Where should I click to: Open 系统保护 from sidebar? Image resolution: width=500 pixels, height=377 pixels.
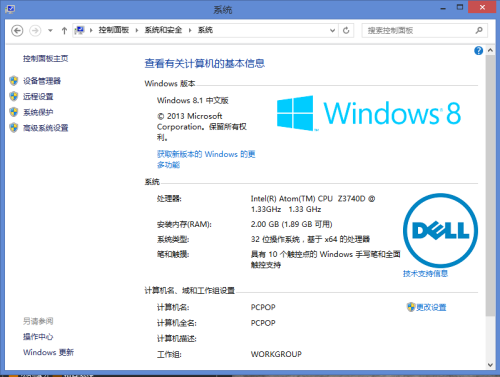(x=38, y=112)
